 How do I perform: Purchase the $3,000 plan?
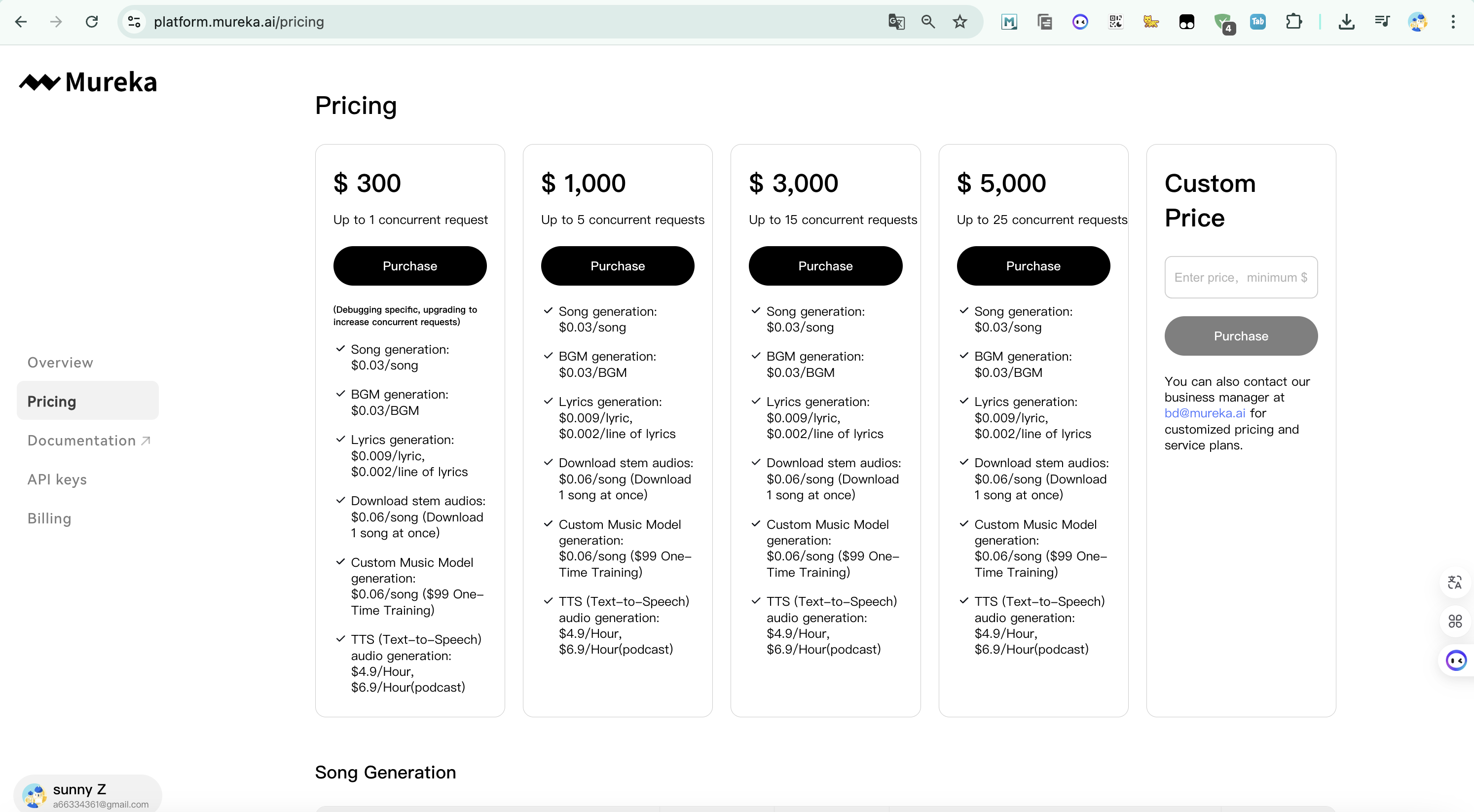pyautogui.click(x=825, y=265)
